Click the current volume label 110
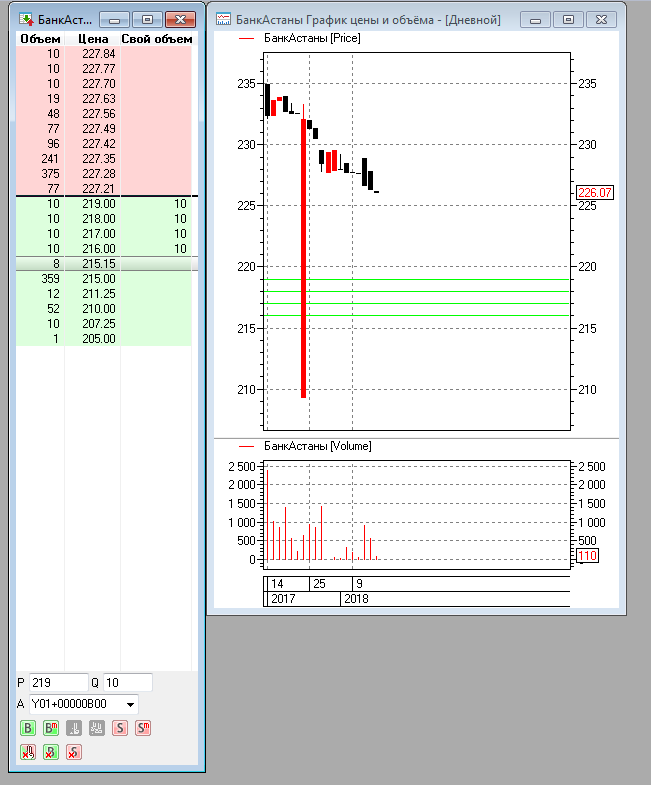The image size is (651, 785). tap(587, 556)
